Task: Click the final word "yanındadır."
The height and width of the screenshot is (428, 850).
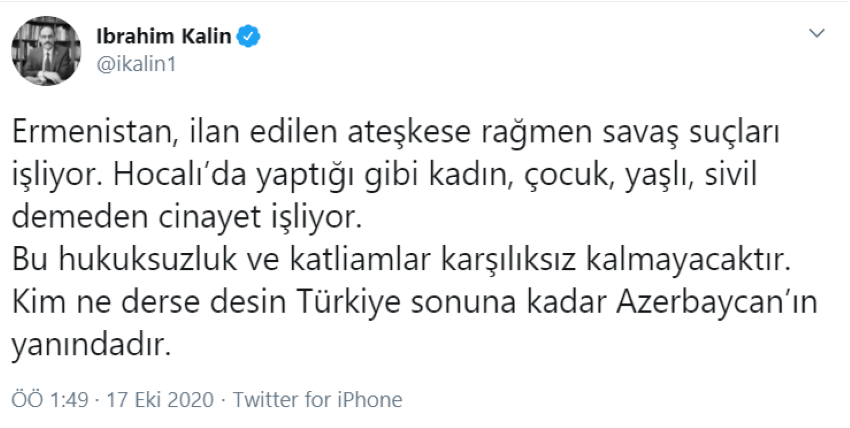Action: coord(86,348)
